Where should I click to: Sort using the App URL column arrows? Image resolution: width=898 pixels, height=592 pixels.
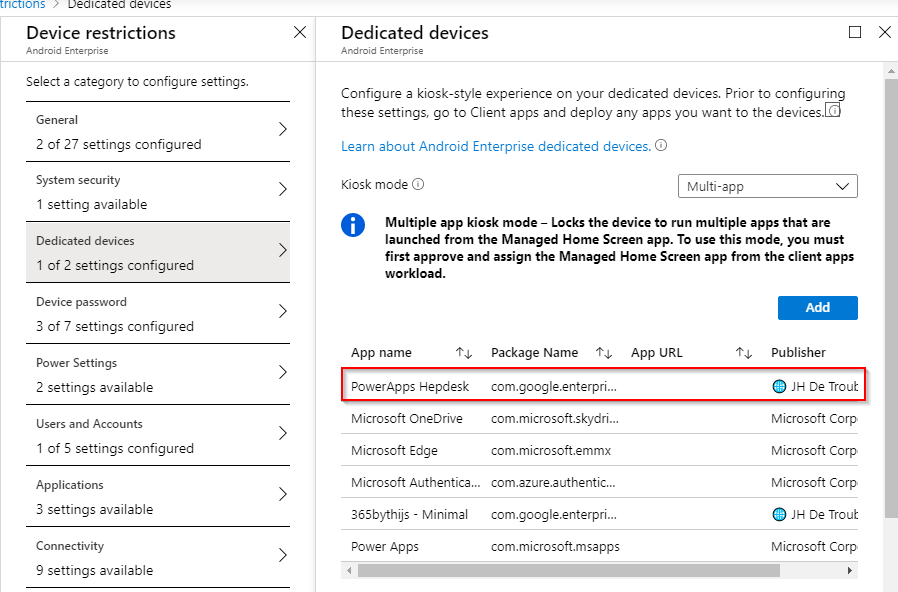743,352
